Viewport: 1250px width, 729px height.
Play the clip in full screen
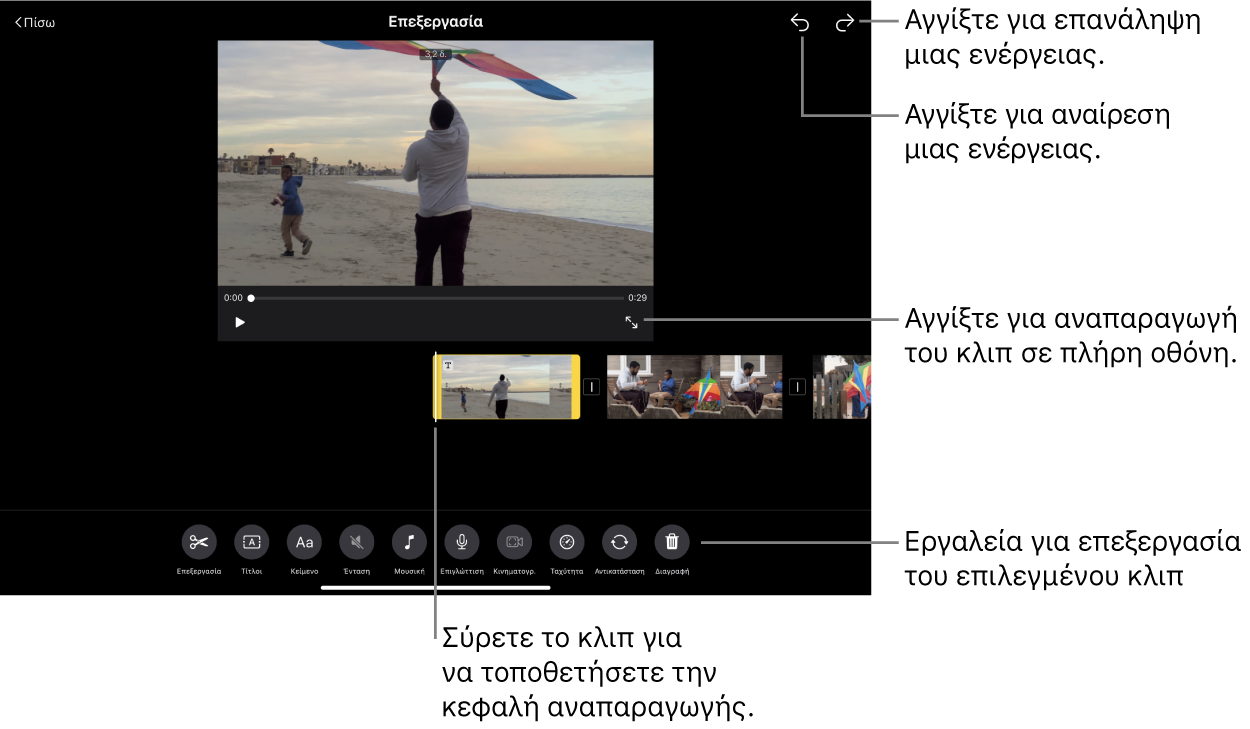(x=632, y=323)
